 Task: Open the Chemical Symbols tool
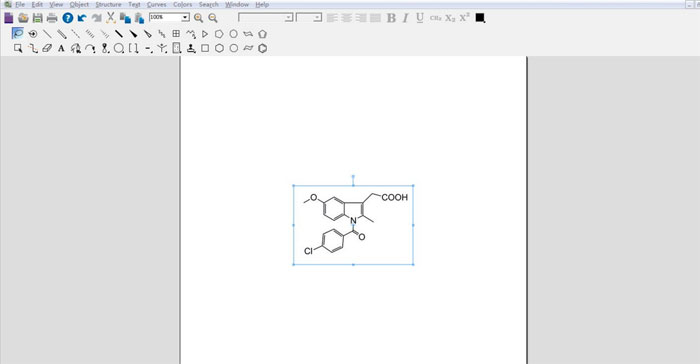pos(149,48)
